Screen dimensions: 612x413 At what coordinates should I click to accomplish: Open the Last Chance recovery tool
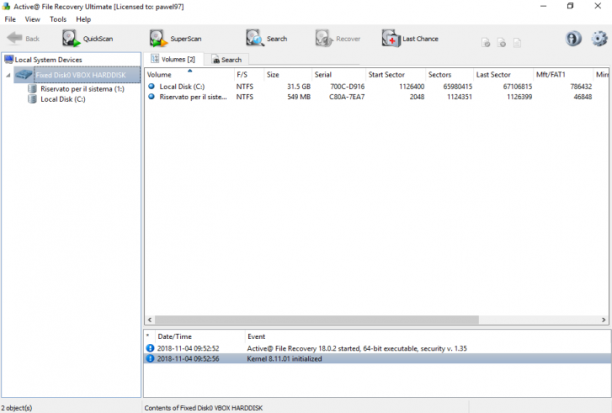click(410, 38)
